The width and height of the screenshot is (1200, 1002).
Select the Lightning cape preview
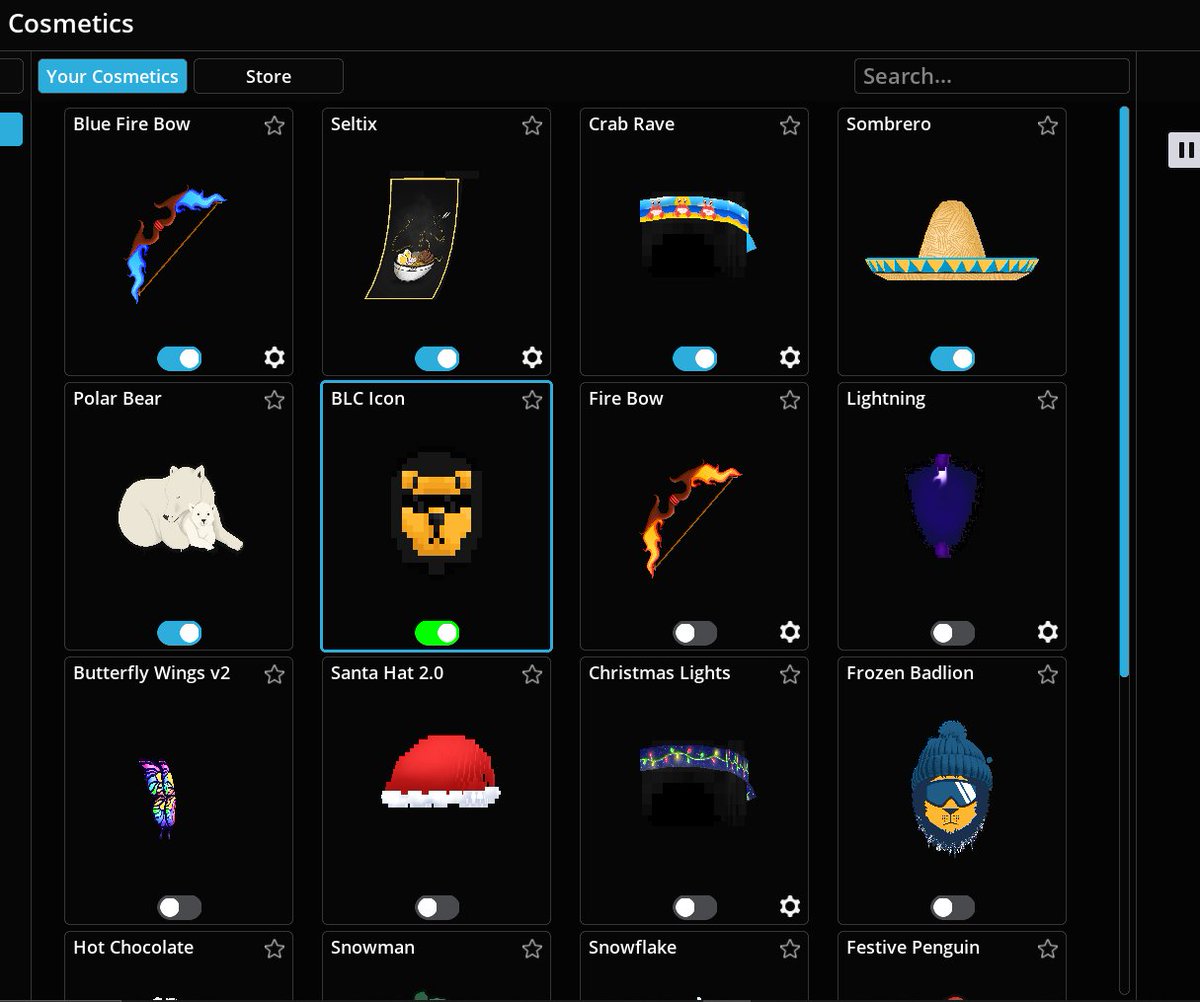point(940,506)
